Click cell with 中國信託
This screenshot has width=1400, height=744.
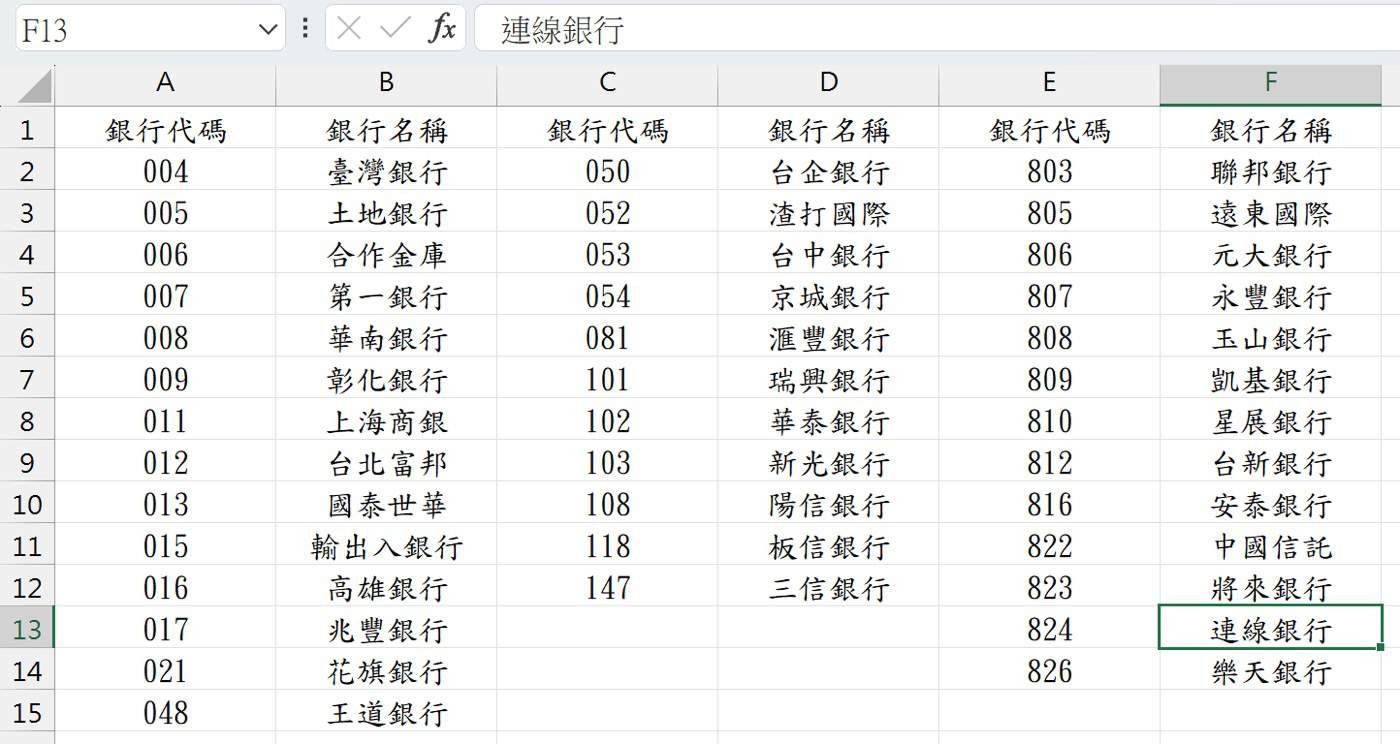tap(1270, 546)
